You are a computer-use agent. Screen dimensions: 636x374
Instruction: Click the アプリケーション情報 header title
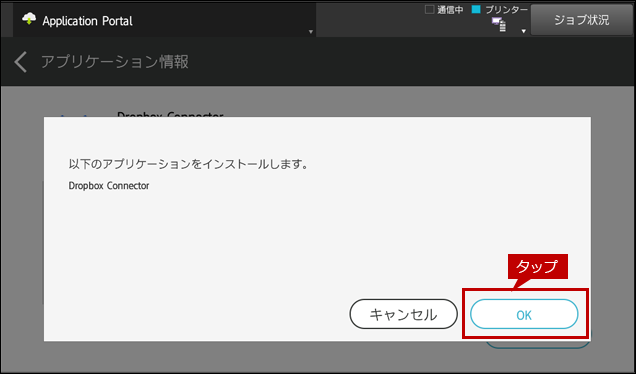coord(115,62)
